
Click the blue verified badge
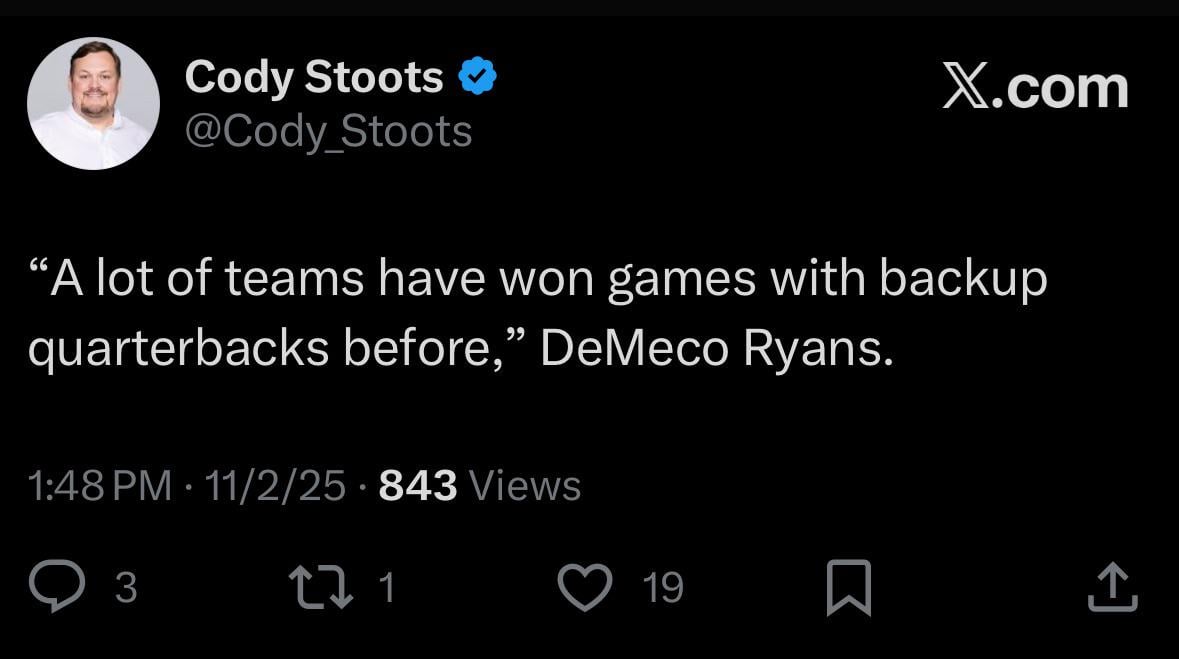point(477,74)
